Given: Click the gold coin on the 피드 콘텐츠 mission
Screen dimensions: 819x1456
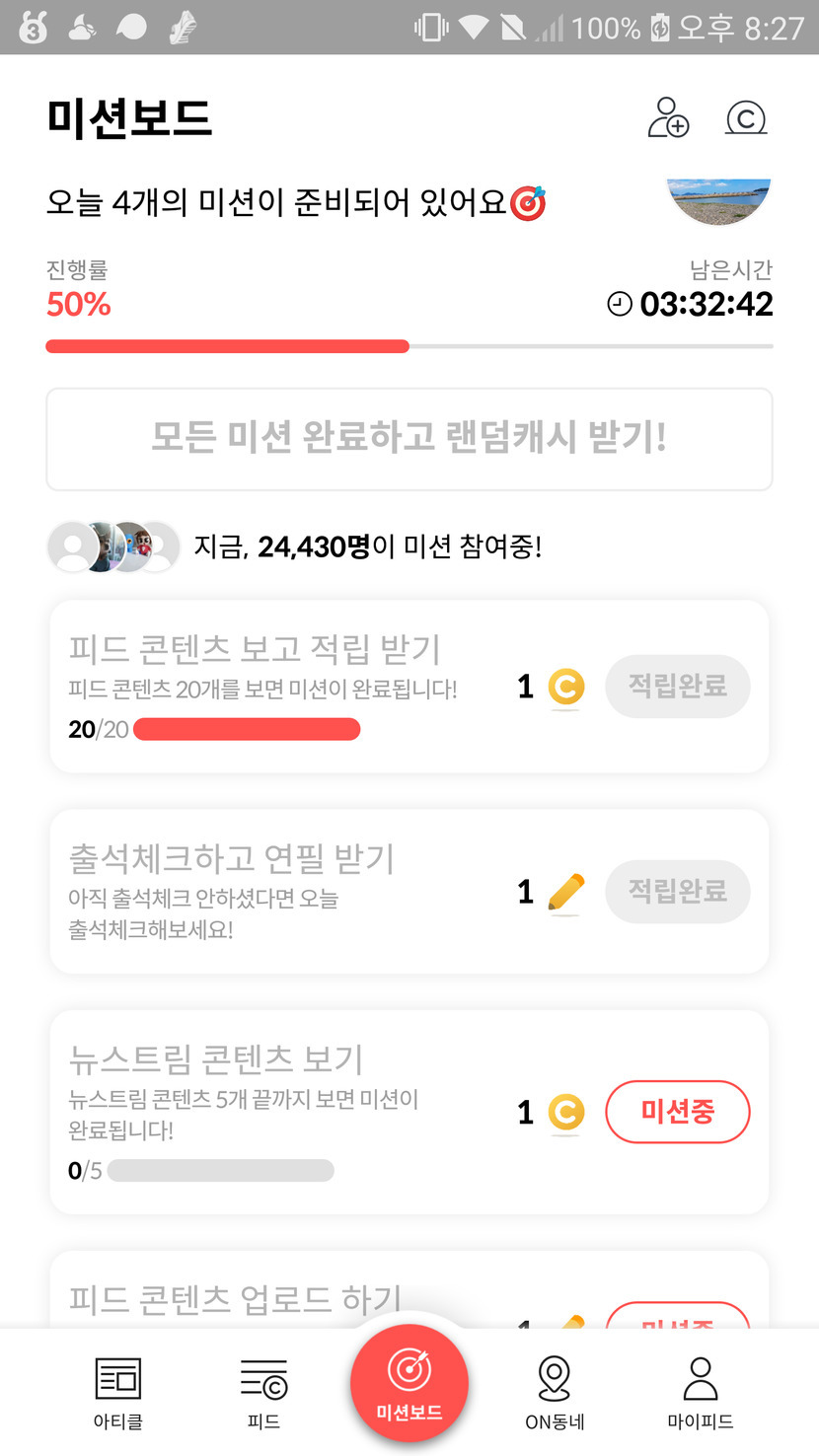Looking at the screenshot, I should tap(565, 687).
